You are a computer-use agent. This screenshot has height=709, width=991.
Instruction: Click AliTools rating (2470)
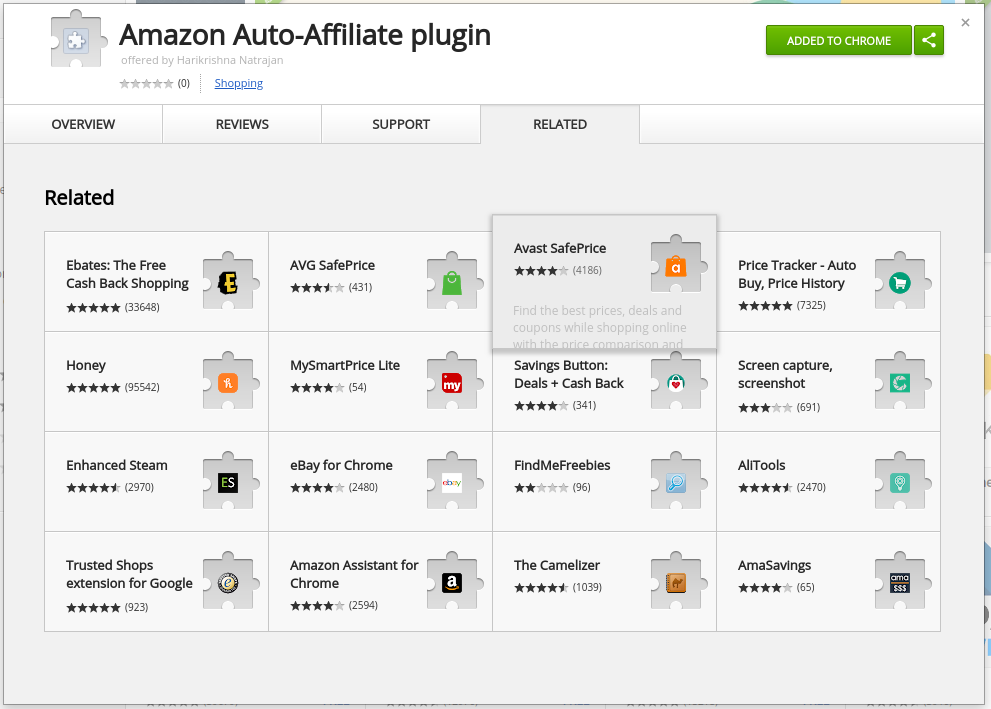click(782, 487)
